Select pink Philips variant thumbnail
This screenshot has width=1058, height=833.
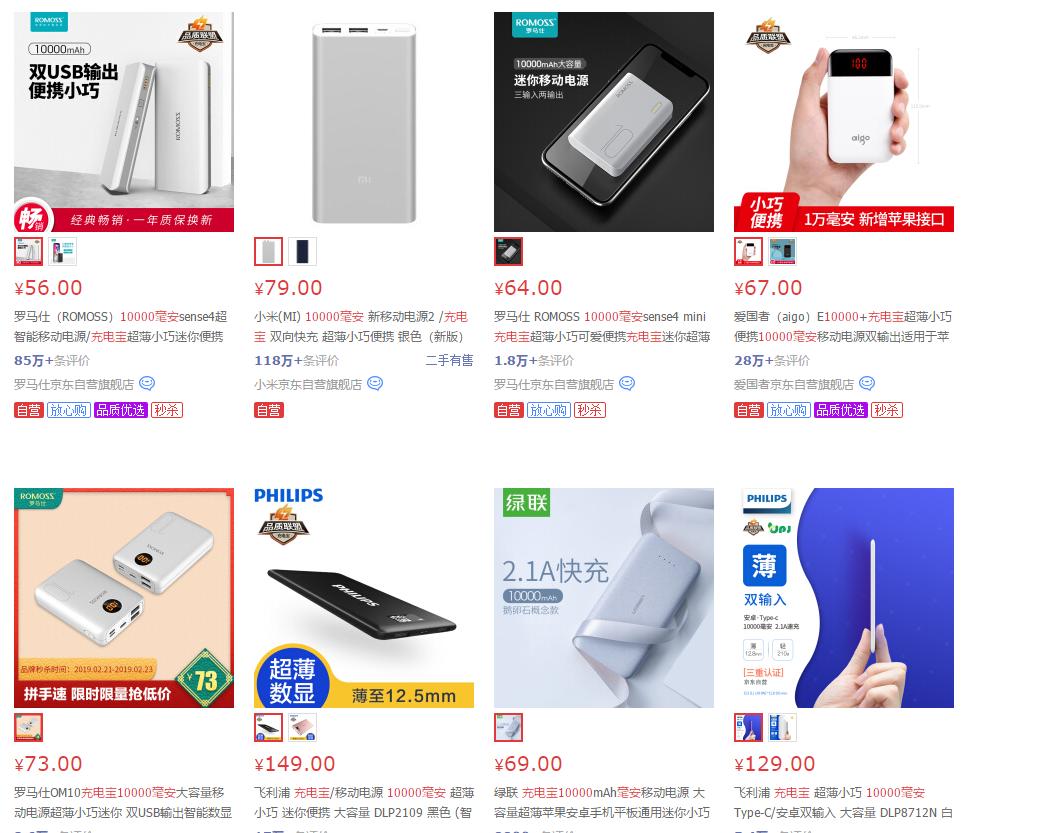click(x=302, y=727)
